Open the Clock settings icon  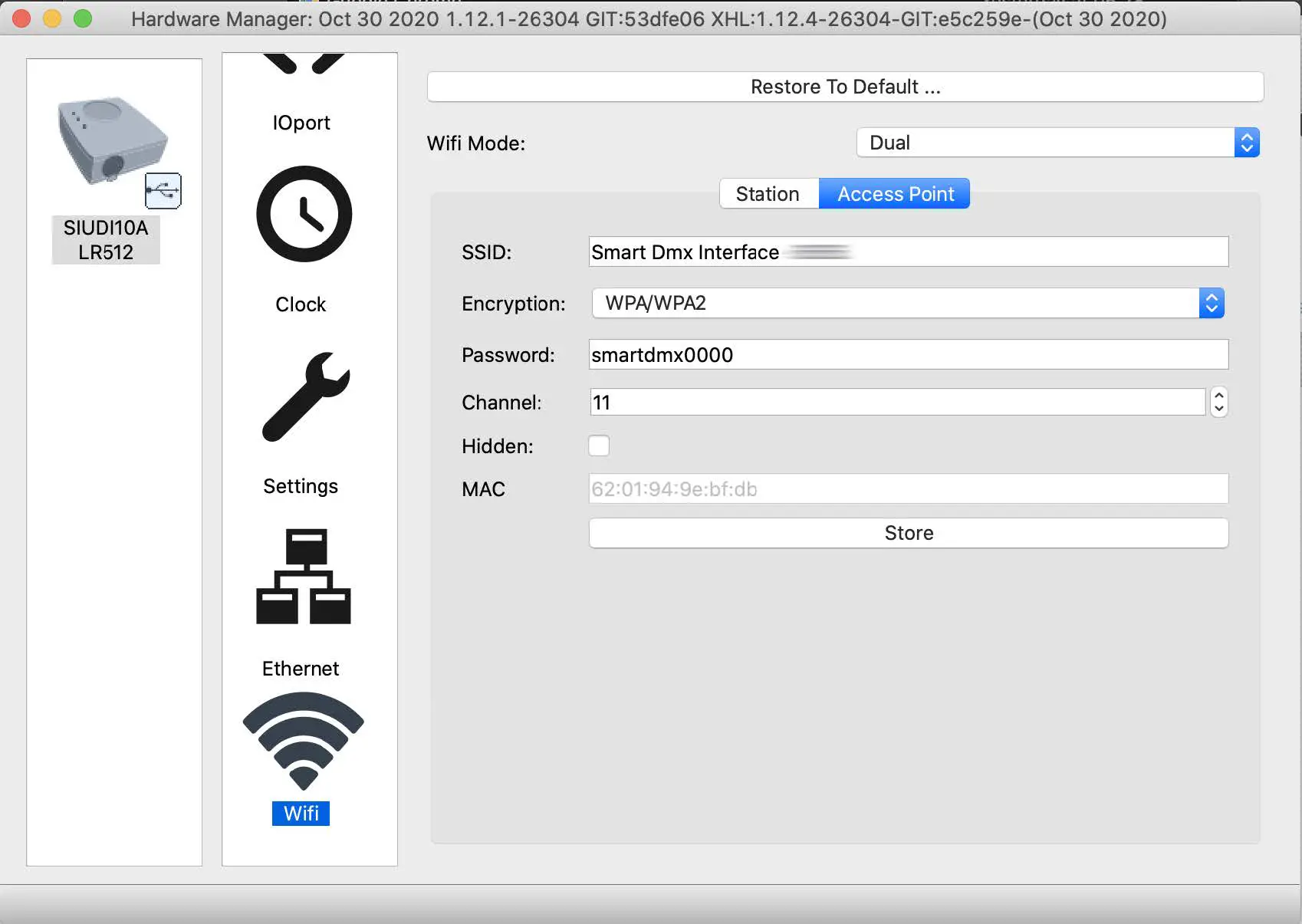coord(302,215)
